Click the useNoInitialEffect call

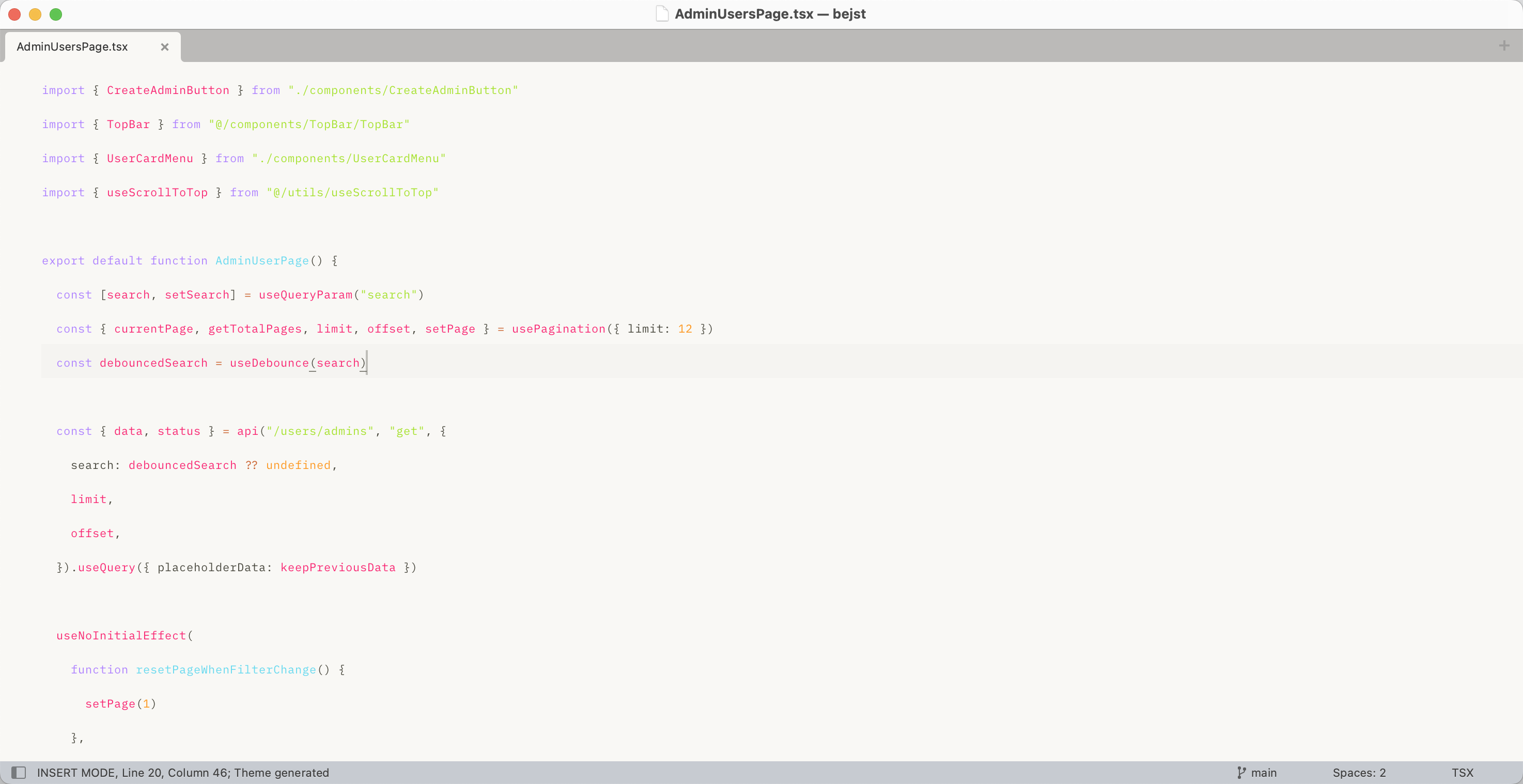tap(121, 636)
